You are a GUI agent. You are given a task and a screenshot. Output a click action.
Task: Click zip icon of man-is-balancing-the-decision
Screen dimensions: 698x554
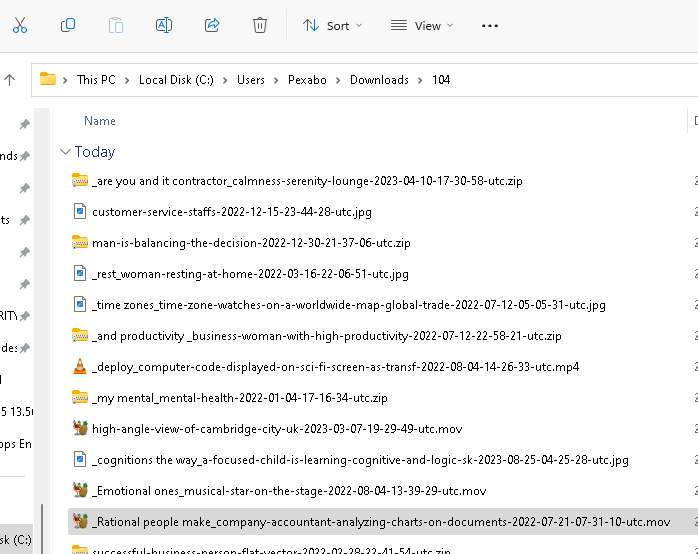[80, 242]
